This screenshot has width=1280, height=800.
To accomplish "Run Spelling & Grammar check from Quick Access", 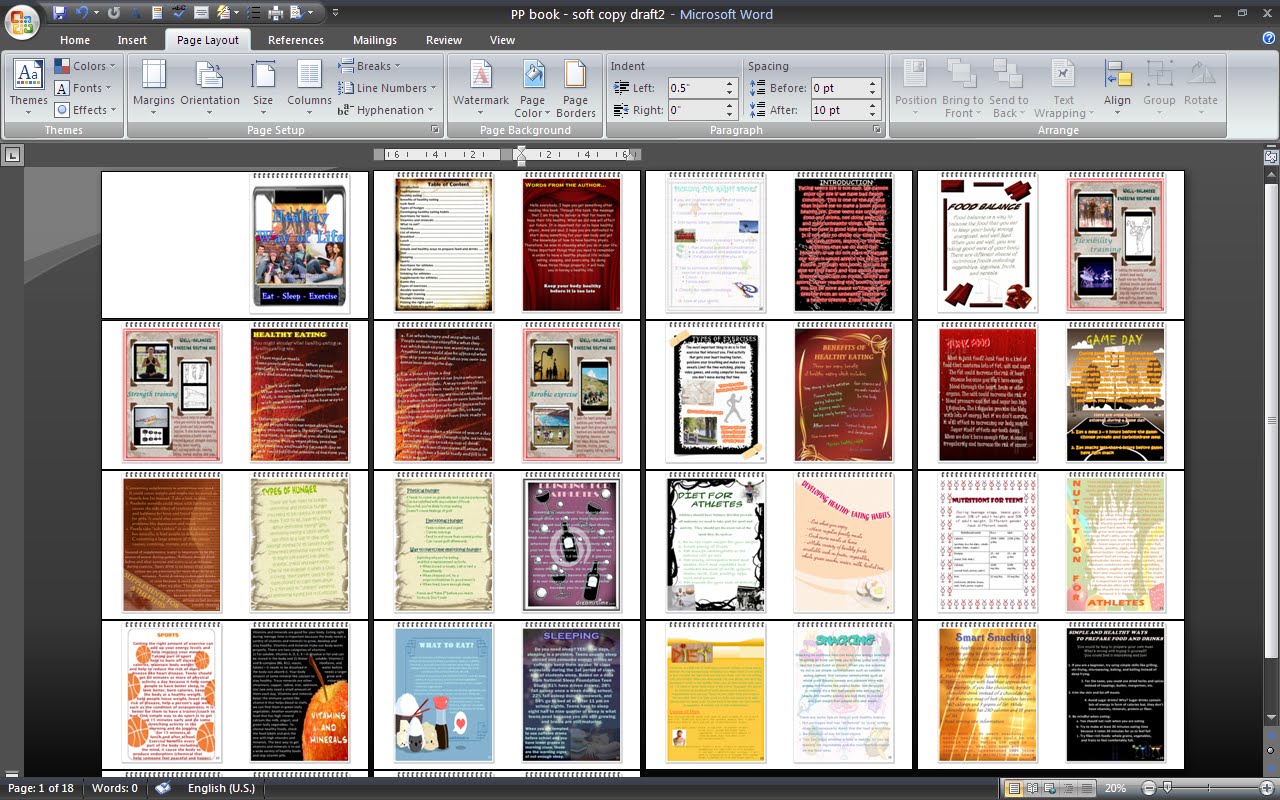I will tap(178, 13).
